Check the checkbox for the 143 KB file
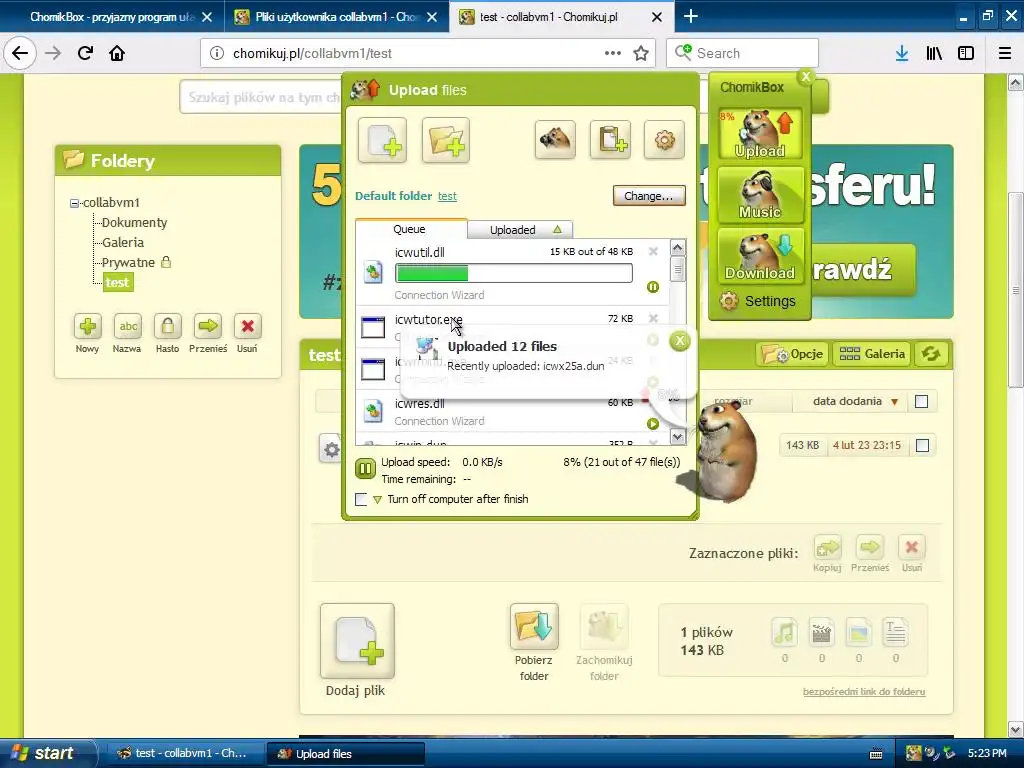The image size is (1024, 768). pyautogui.click(x=922, y=445)
